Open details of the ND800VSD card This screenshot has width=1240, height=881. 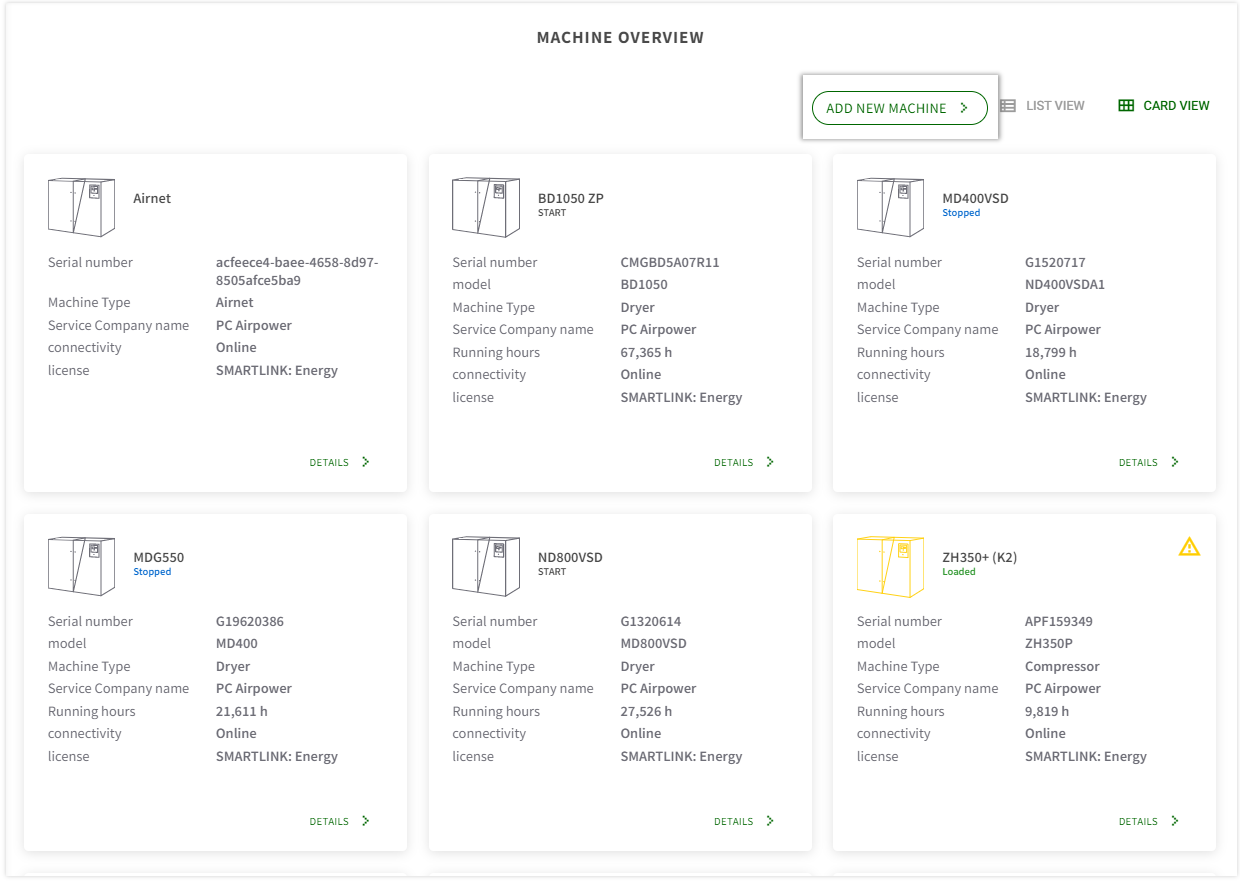[x=744, y=821]
